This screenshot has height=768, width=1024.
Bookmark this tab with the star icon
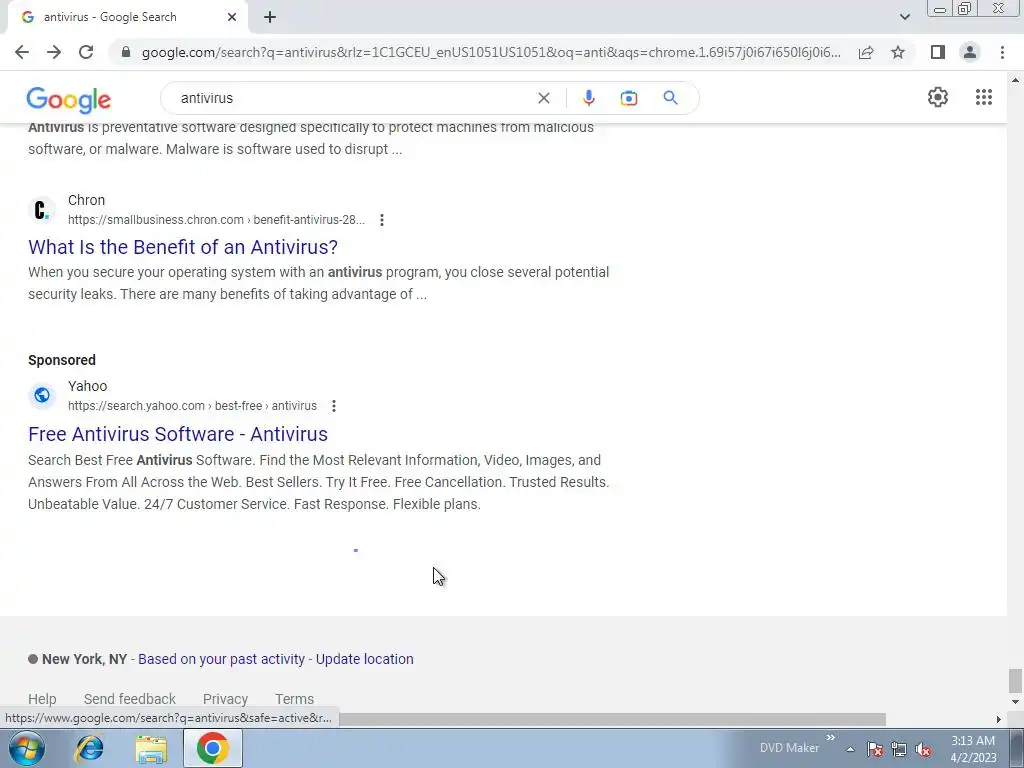(898, 52)
